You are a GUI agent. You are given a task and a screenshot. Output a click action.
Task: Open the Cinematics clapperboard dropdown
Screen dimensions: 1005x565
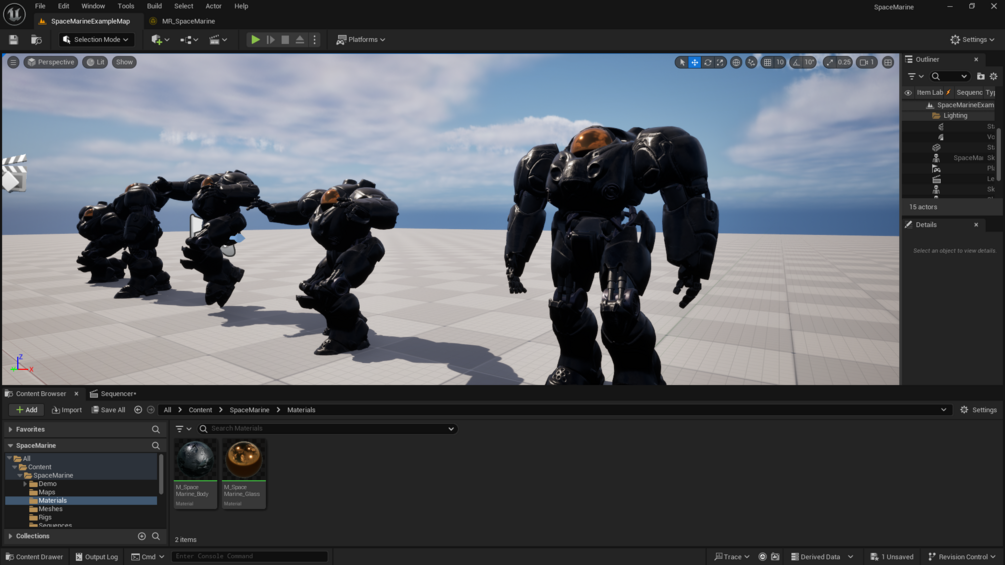click(x=218, y=40)
